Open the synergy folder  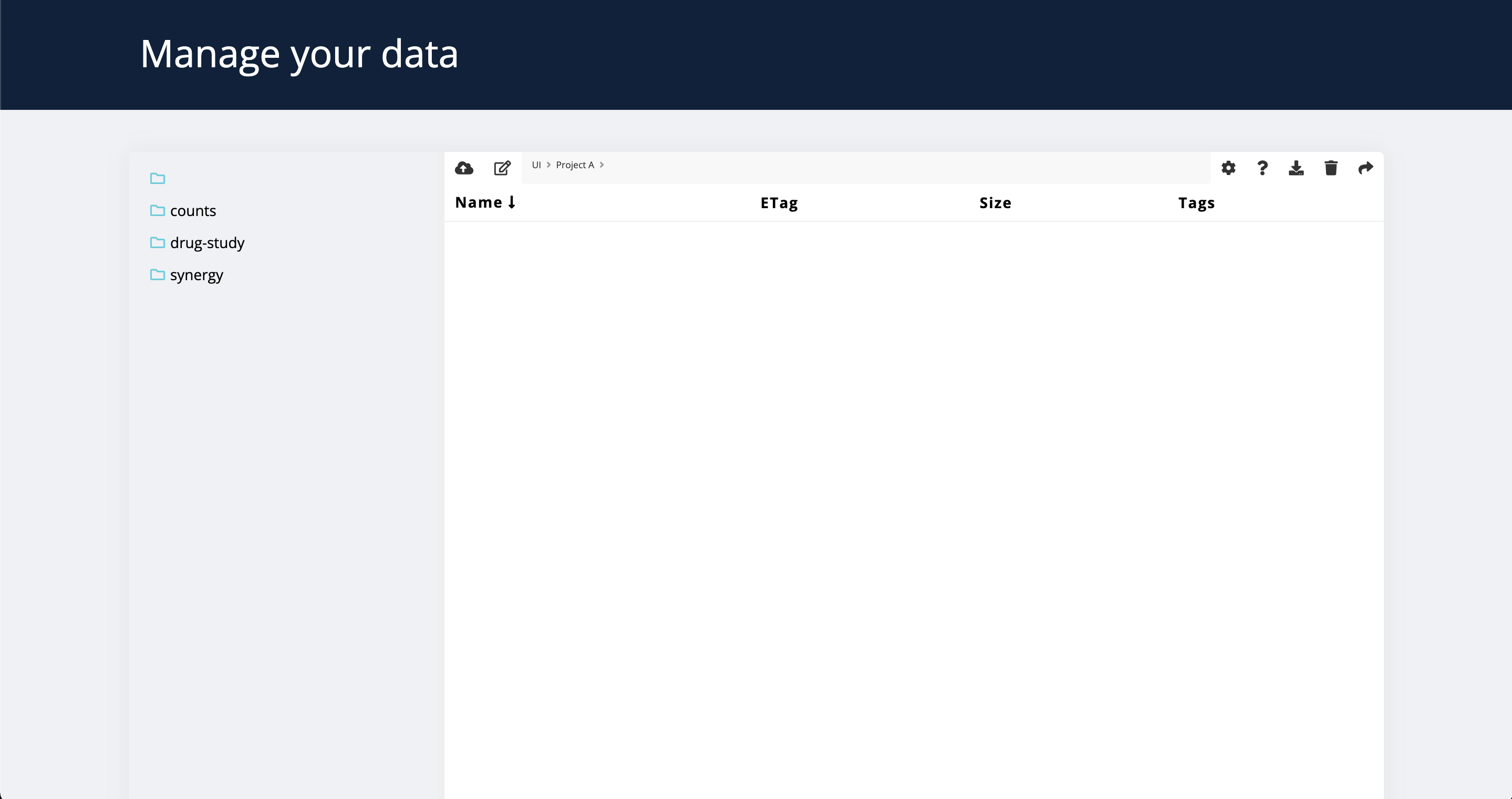pyautogui.click(x=196, y=275)
